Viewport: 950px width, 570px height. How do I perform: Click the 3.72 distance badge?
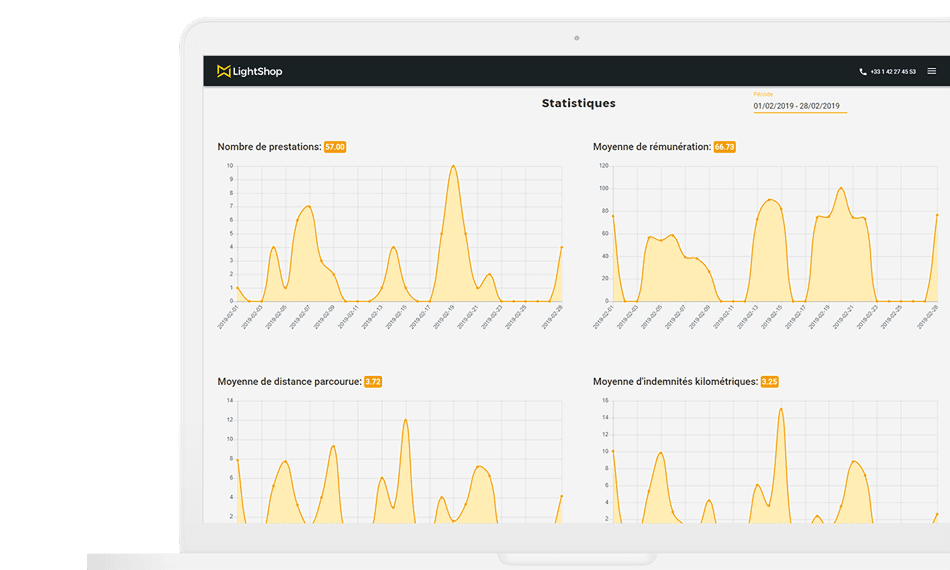[373, 382]
